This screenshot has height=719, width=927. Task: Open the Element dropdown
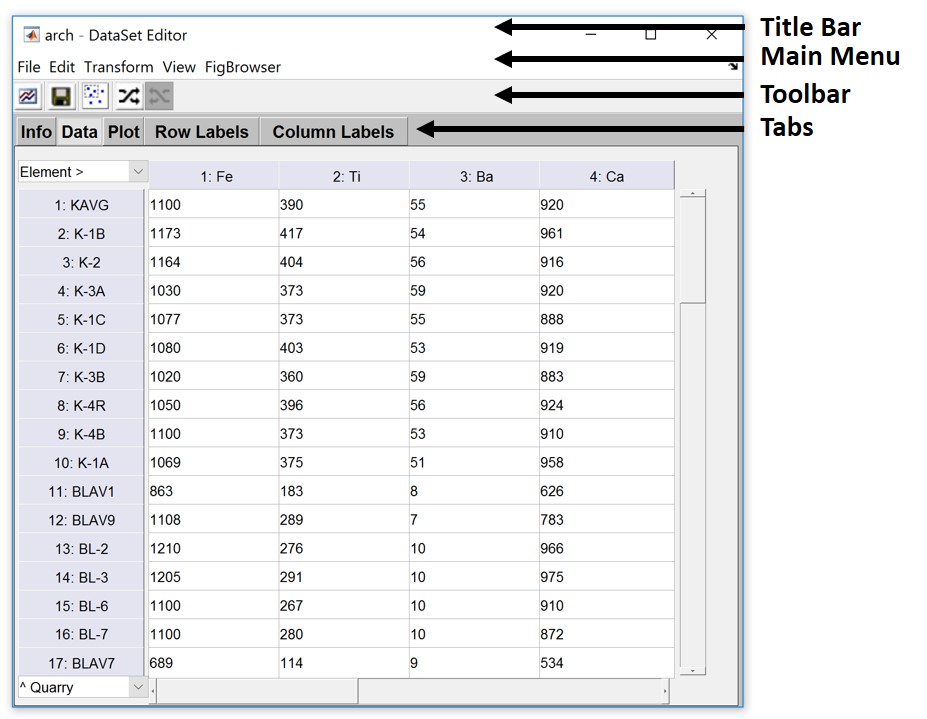click(83, 172)
